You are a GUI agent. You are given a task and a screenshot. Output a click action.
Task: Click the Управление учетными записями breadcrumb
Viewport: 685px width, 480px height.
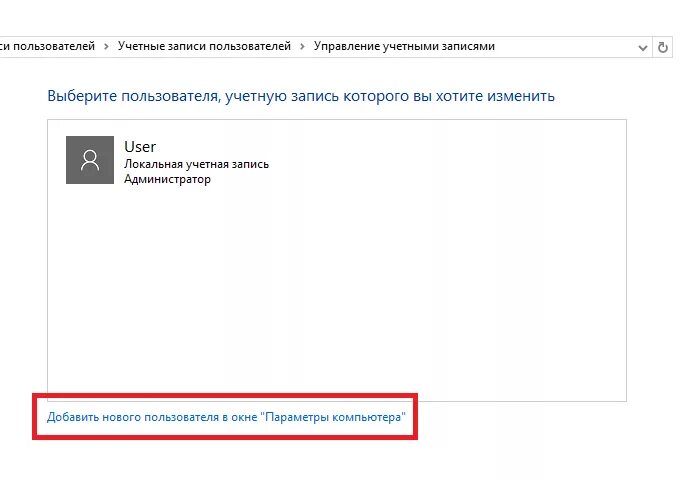point(404,46)
